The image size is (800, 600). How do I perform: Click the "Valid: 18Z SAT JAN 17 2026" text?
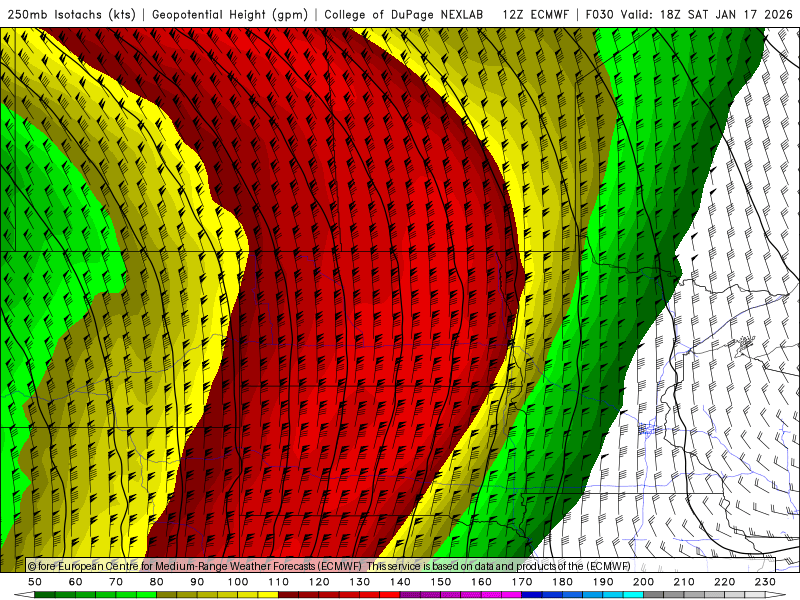[x=707, y=14]
